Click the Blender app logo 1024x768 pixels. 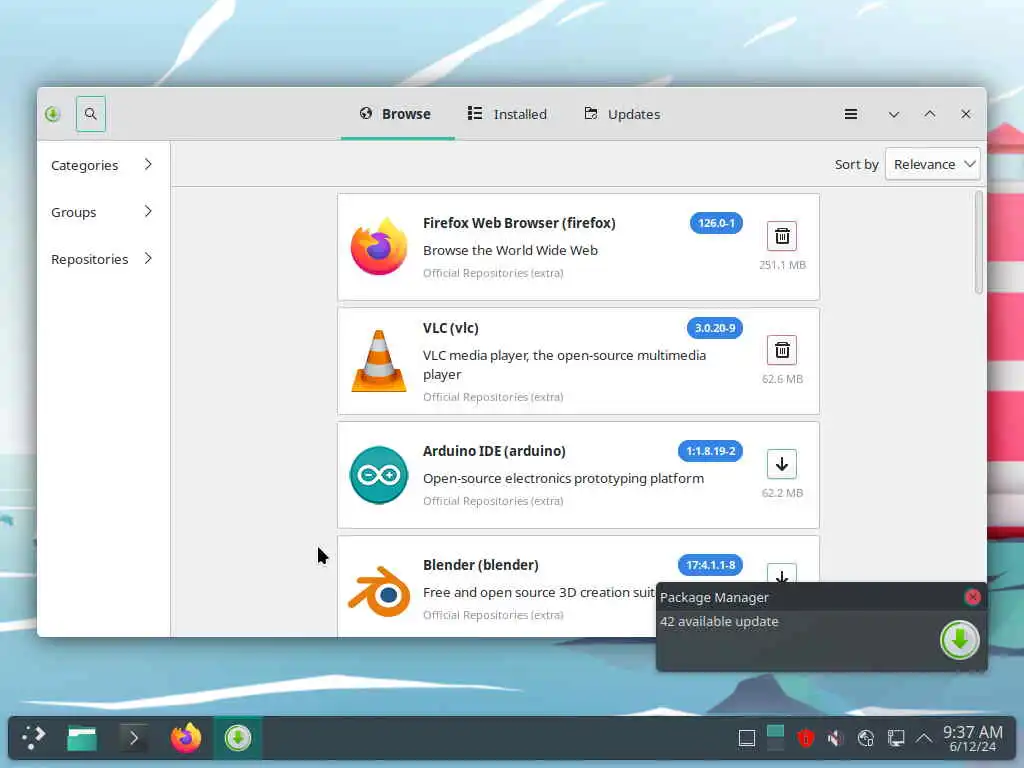tap(379, 592)
